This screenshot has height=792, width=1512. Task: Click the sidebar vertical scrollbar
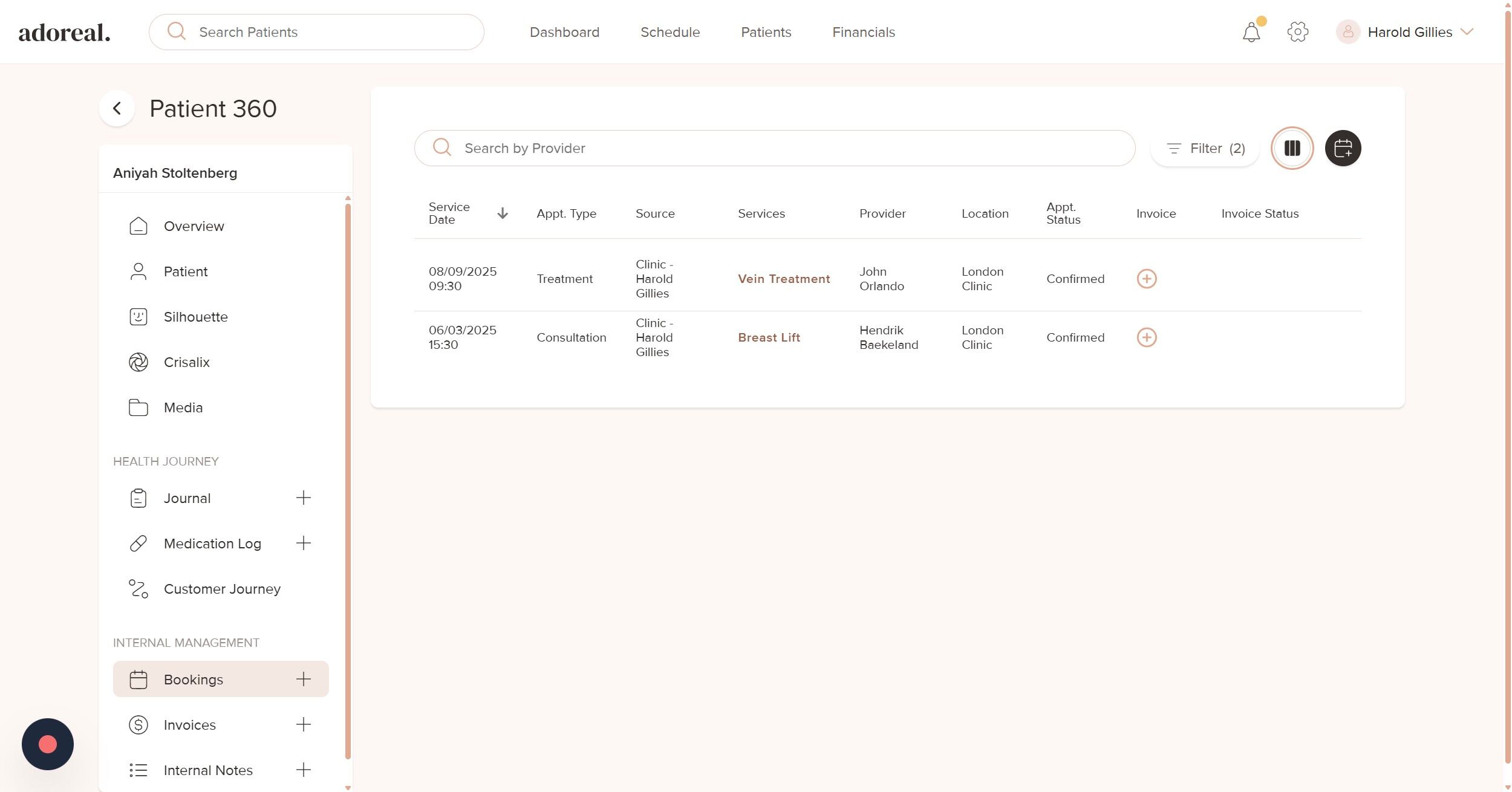(x=348, y=481)
